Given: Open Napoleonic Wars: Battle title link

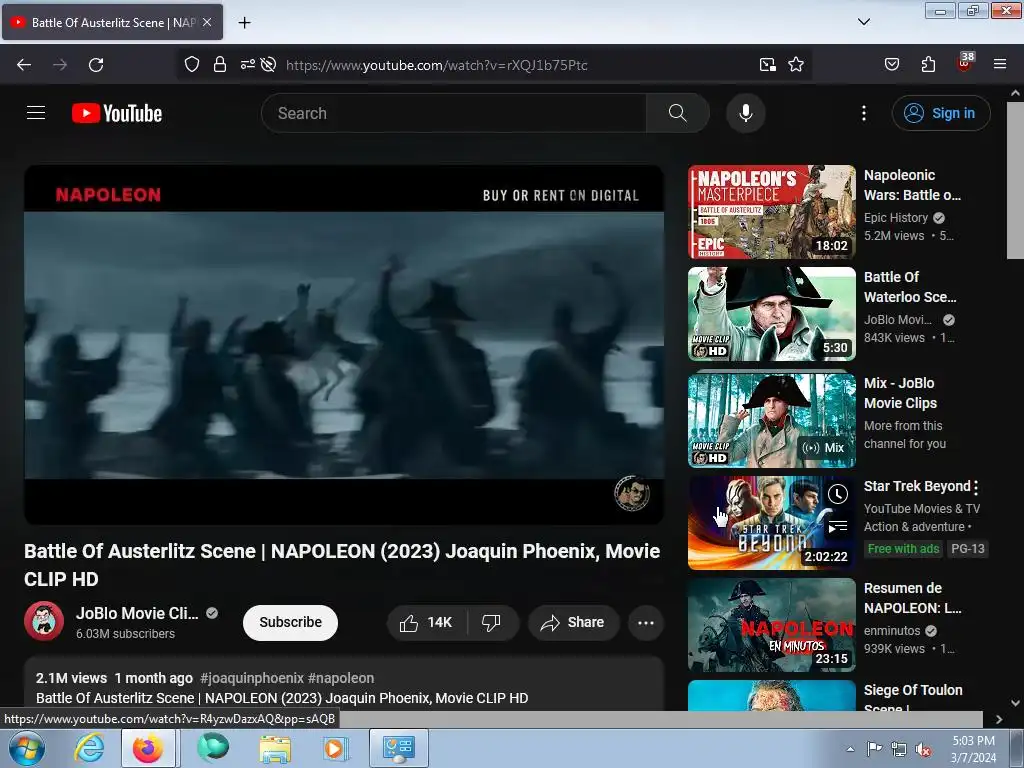Looking at the screenshot, I should (x=912, y=185).
